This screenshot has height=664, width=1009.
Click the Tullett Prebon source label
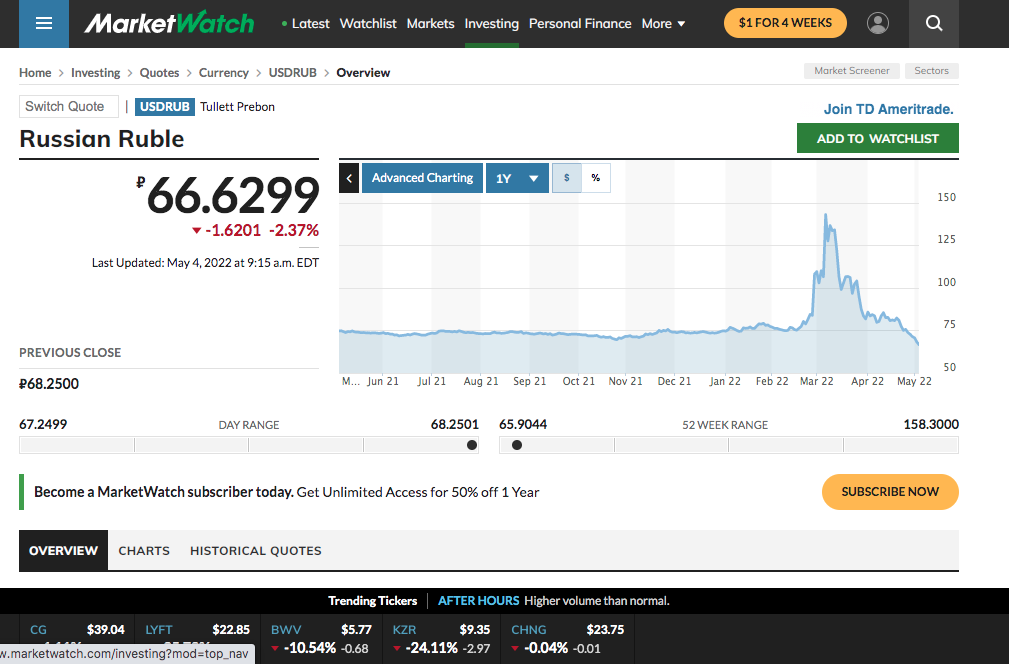pos(237,107)
